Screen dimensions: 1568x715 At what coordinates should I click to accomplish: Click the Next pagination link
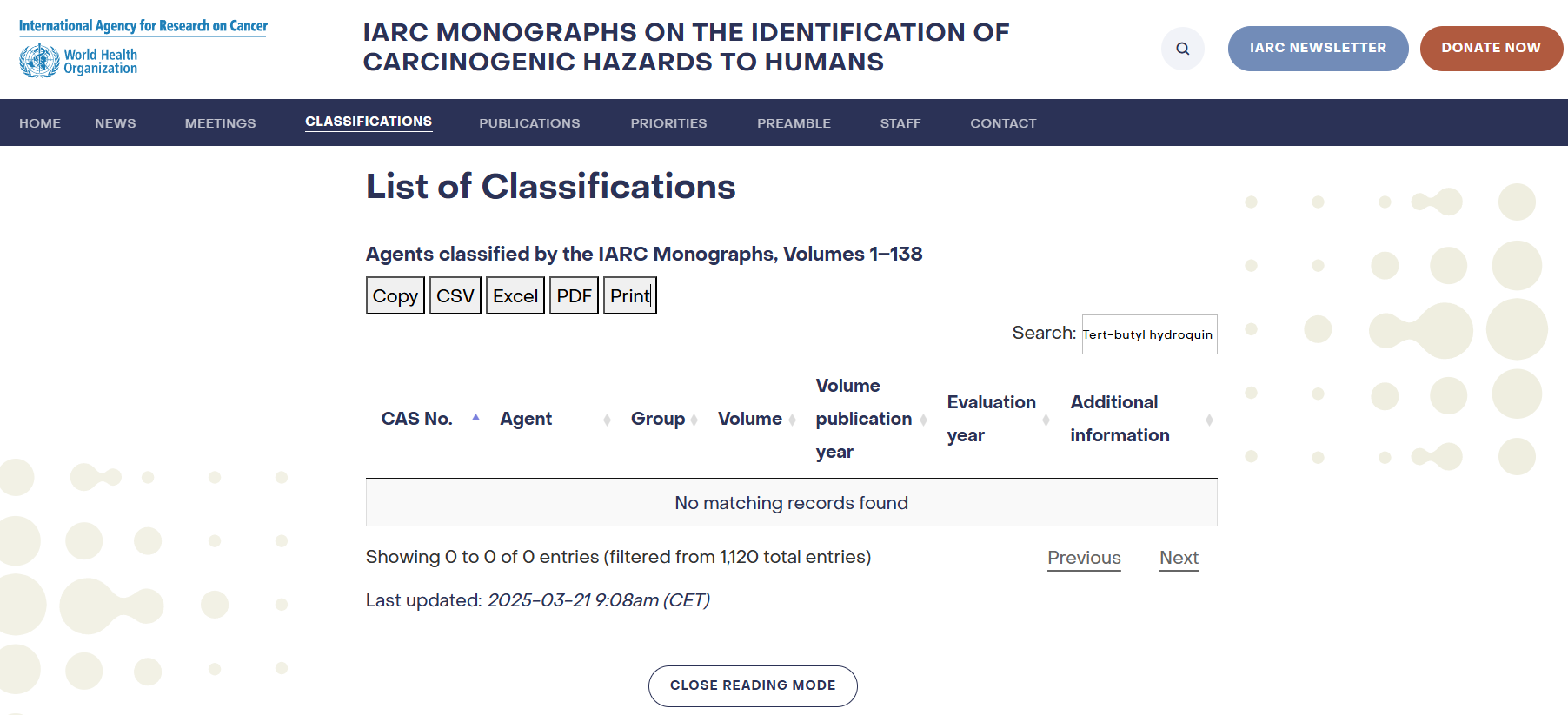(1179, 558)
